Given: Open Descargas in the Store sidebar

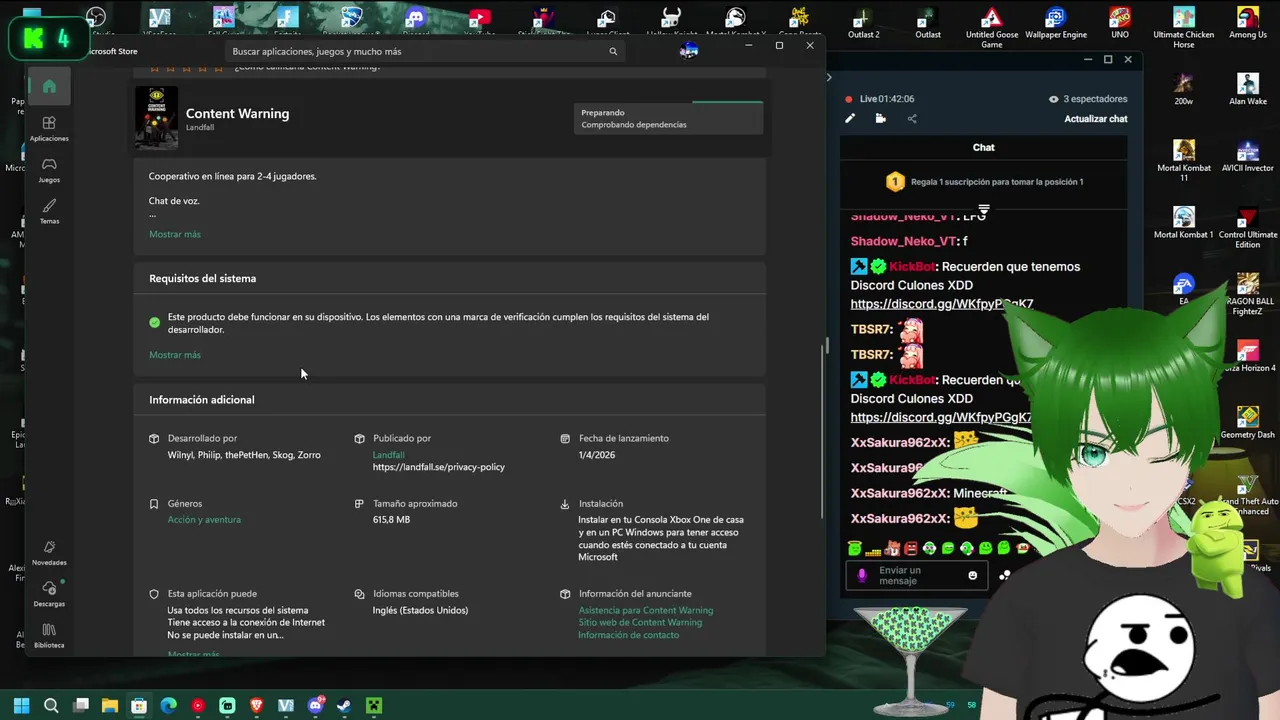Looking at the screenshot, I should pos(49,594).
